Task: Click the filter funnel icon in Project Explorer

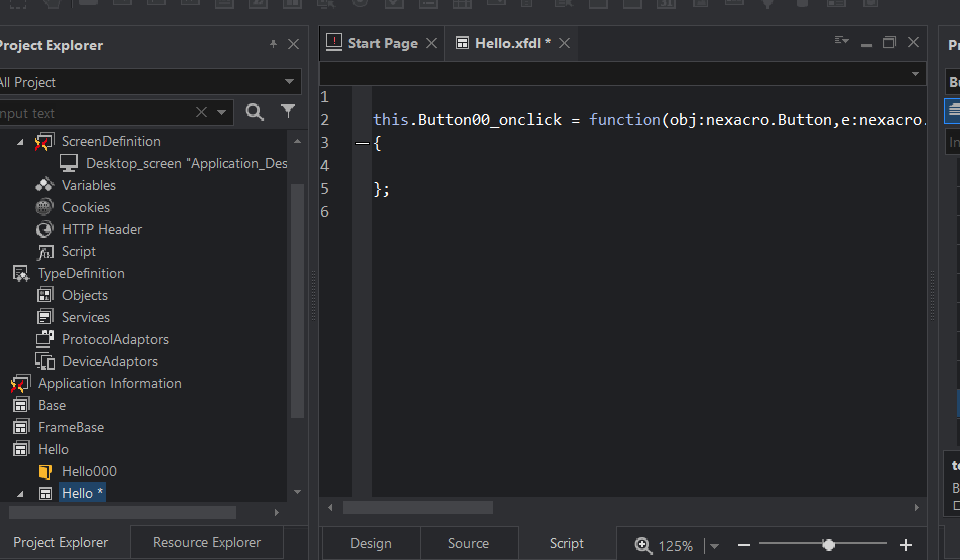Action: pyautogui.click(x=288, y=111)
